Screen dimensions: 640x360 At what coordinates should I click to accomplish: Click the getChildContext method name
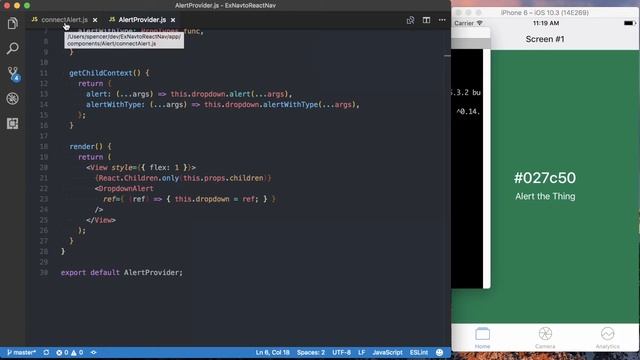(x=101, y=73)
